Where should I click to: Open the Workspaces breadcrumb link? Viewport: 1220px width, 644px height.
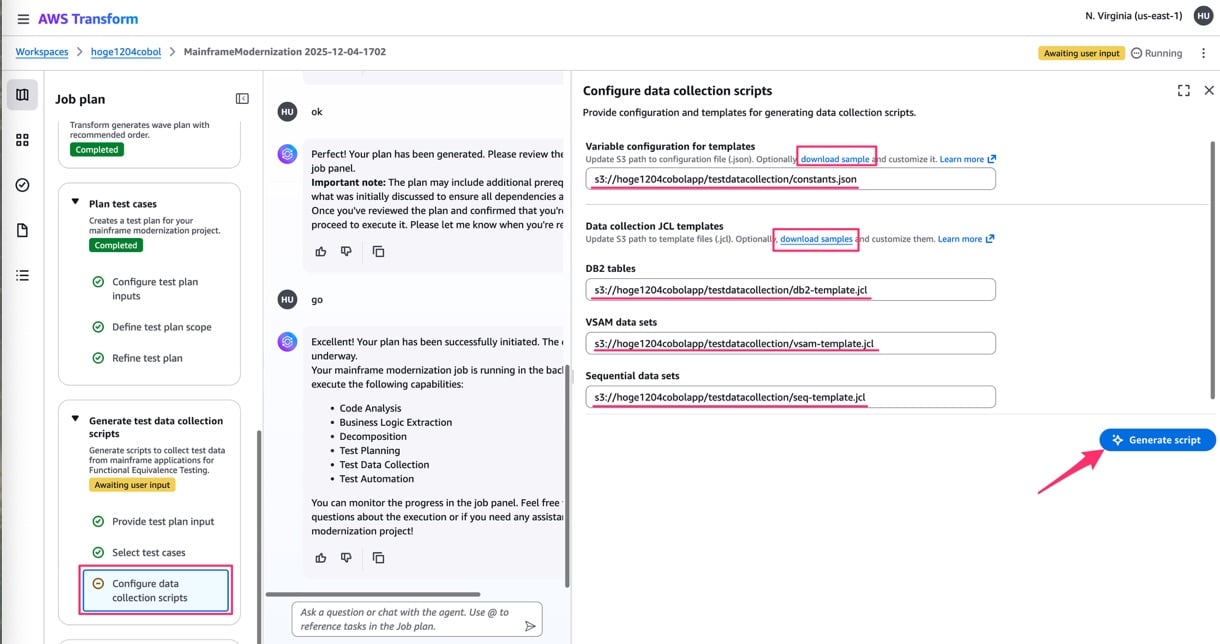pos(42,52)
